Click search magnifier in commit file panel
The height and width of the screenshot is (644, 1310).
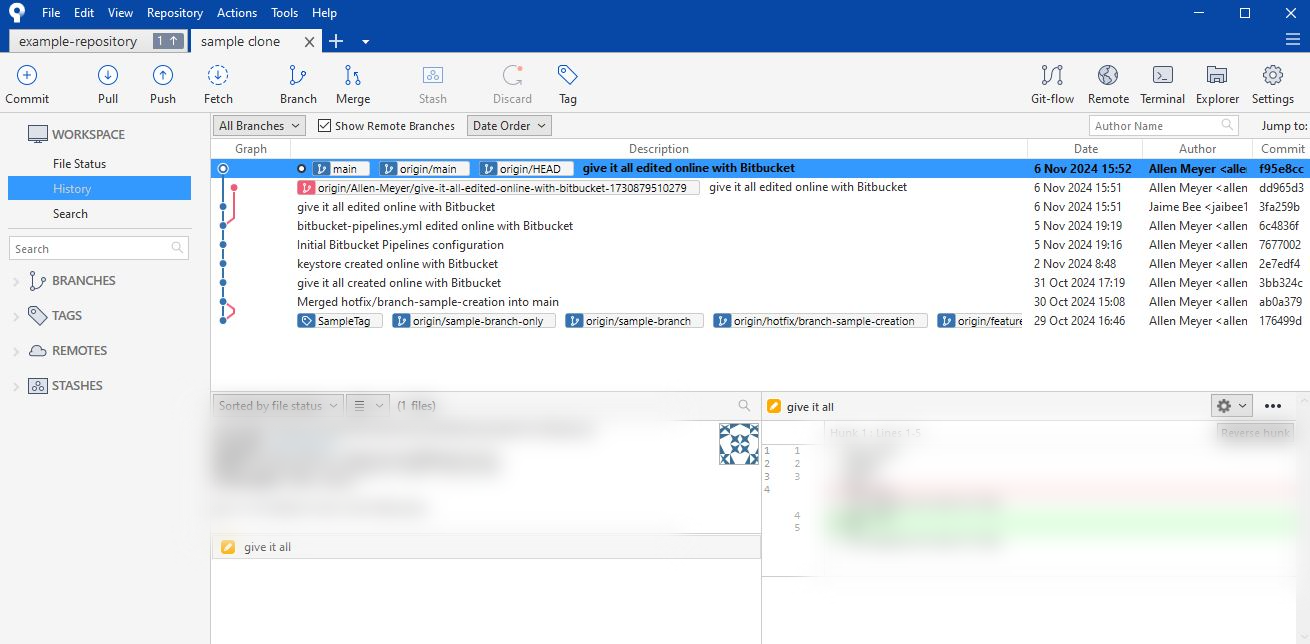tap(744, 405)
